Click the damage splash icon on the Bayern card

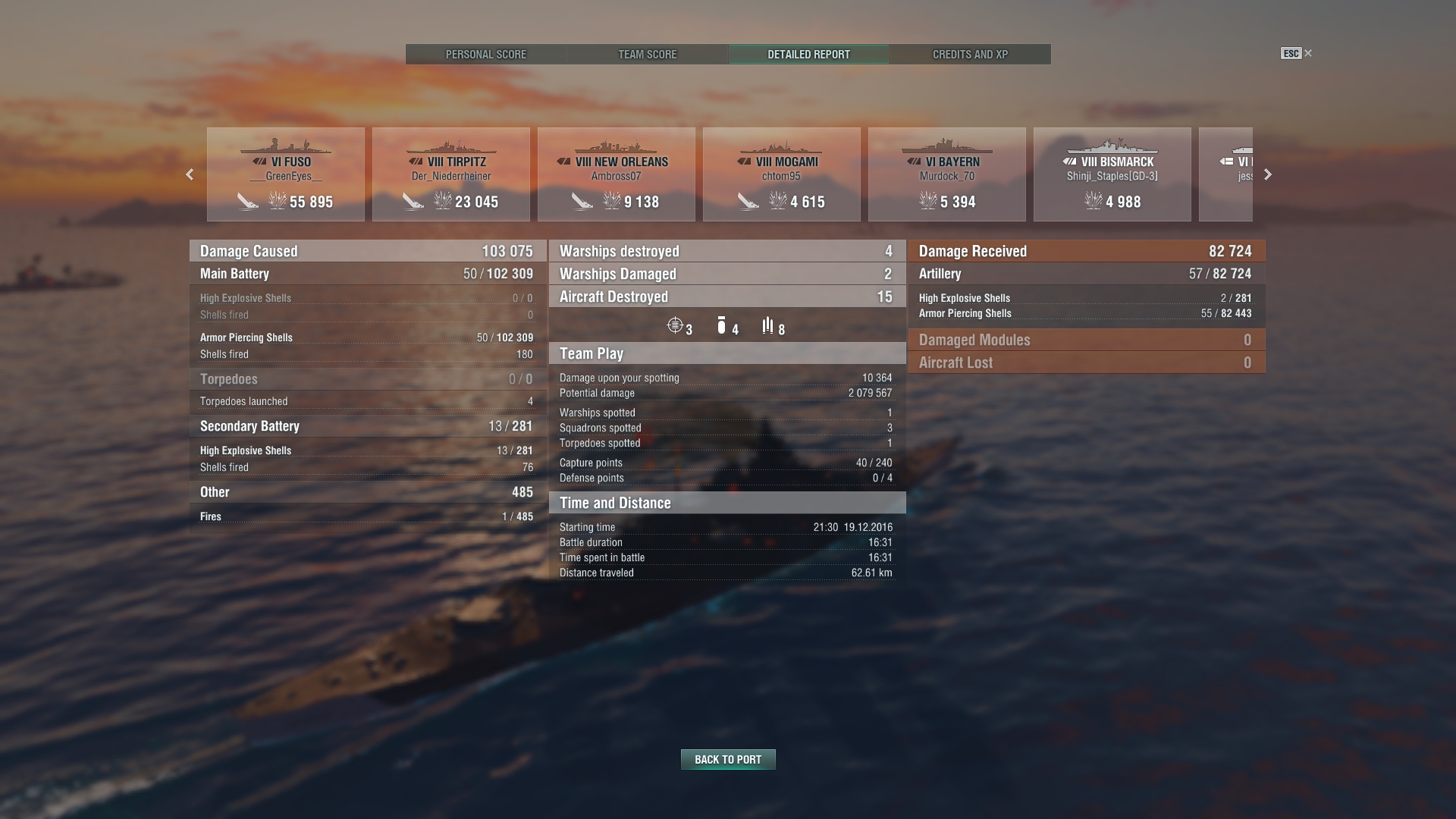point(928,200)
